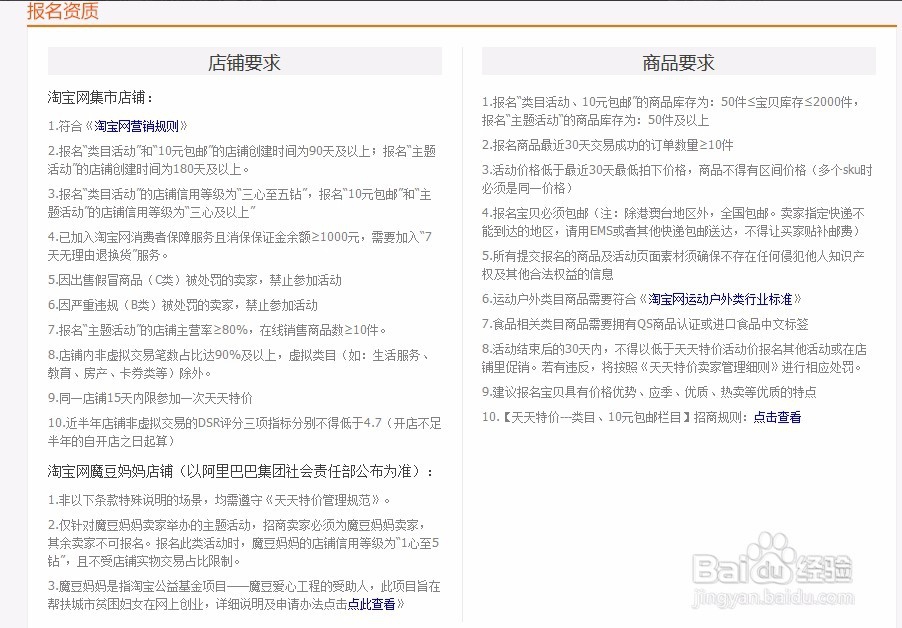Click product rule 9 about 价格优势、应季、优质
This screenshot has height=628, width=902.
[649, 392]
